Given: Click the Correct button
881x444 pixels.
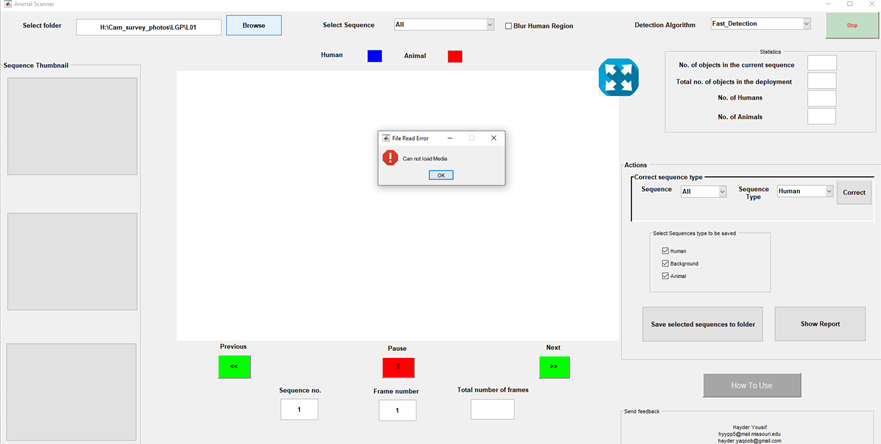Looking at the screenshot, I should [x=854, y=192].
